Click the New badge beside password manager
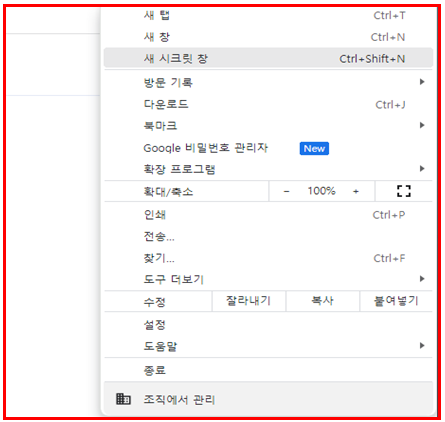This screenshot has height=422, width=445. (314, 148)
